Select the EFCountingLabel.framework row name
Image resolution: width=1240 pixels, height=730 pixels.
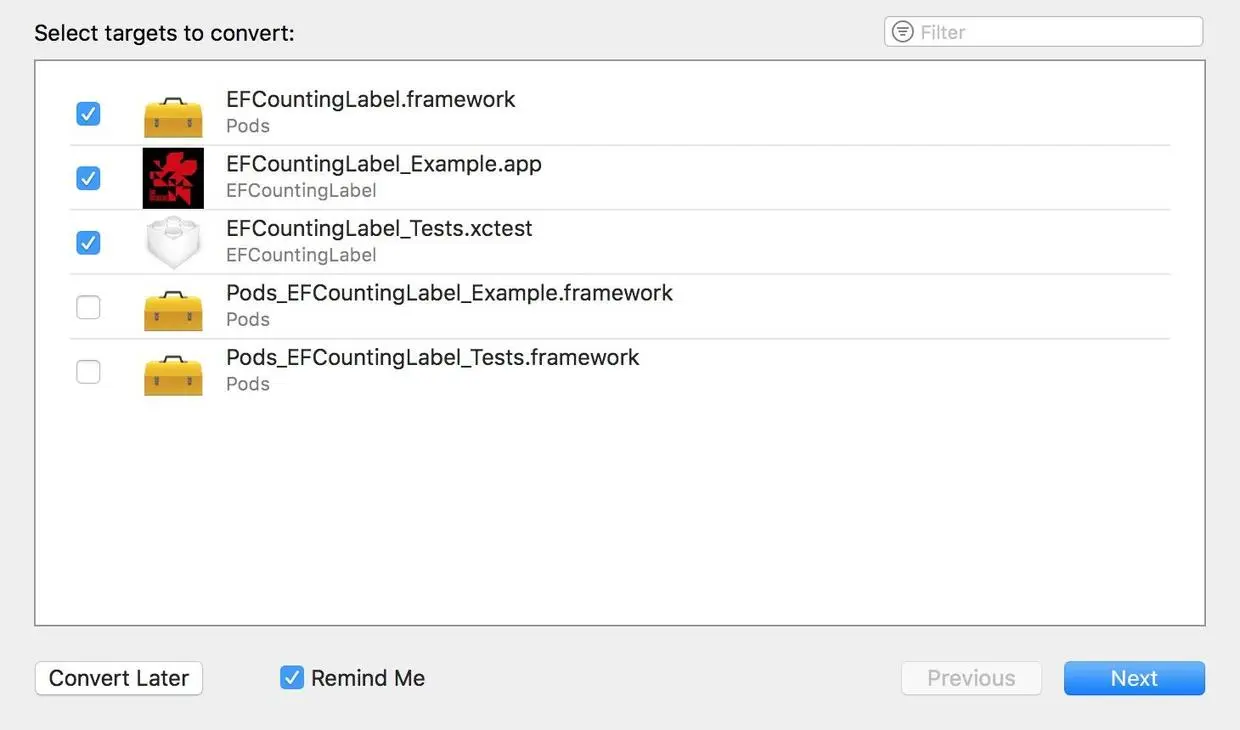coord(371,100)
